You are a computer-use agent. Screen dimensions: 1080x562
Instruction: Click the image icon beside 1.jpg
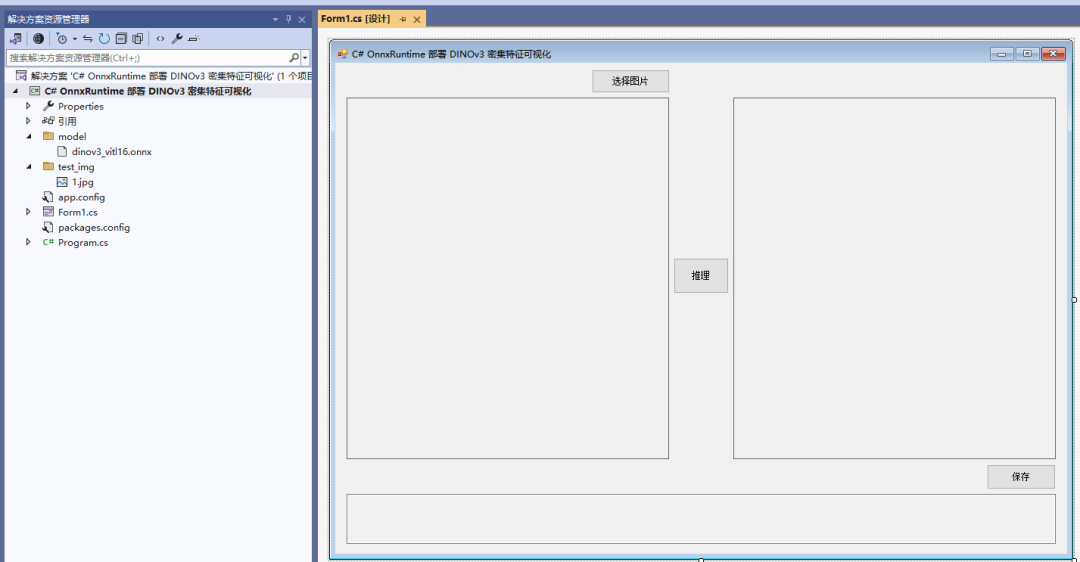point(62,182)
